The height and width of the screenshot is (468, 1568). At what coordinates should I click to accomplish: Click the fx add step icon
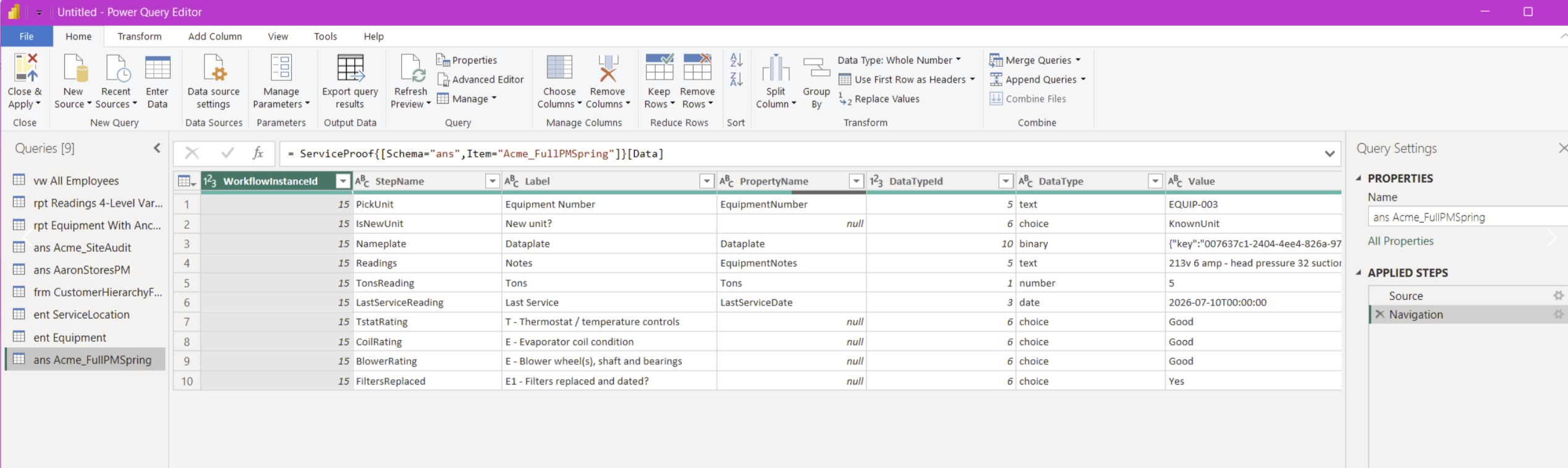click(258, 153)
